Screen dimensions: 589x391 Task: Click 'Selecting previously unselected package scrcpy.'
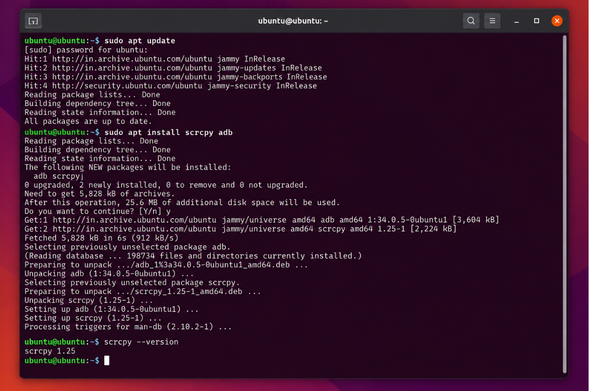tap(131, 282)
